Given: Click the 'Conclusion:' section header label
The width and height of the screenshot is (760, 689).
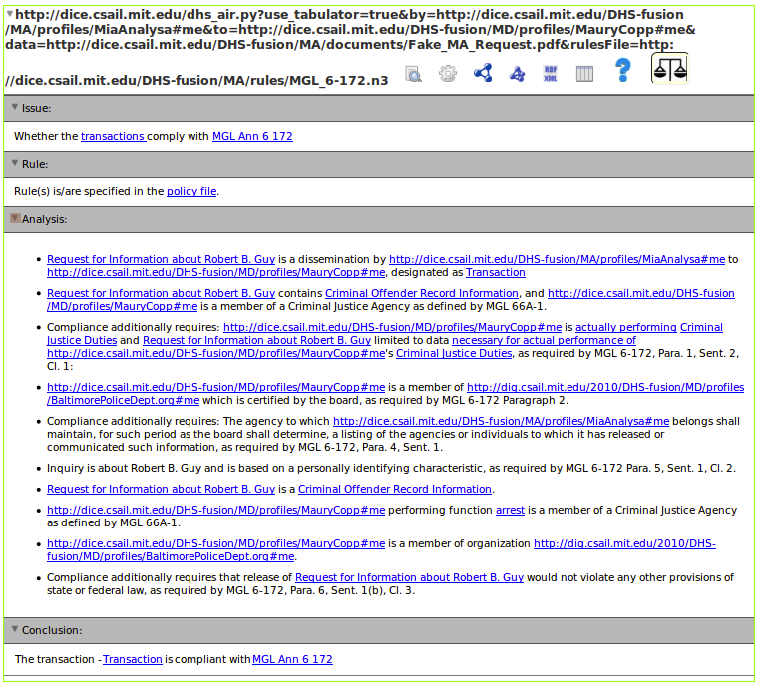Looking at the screenshot, I should pos(52,630).
